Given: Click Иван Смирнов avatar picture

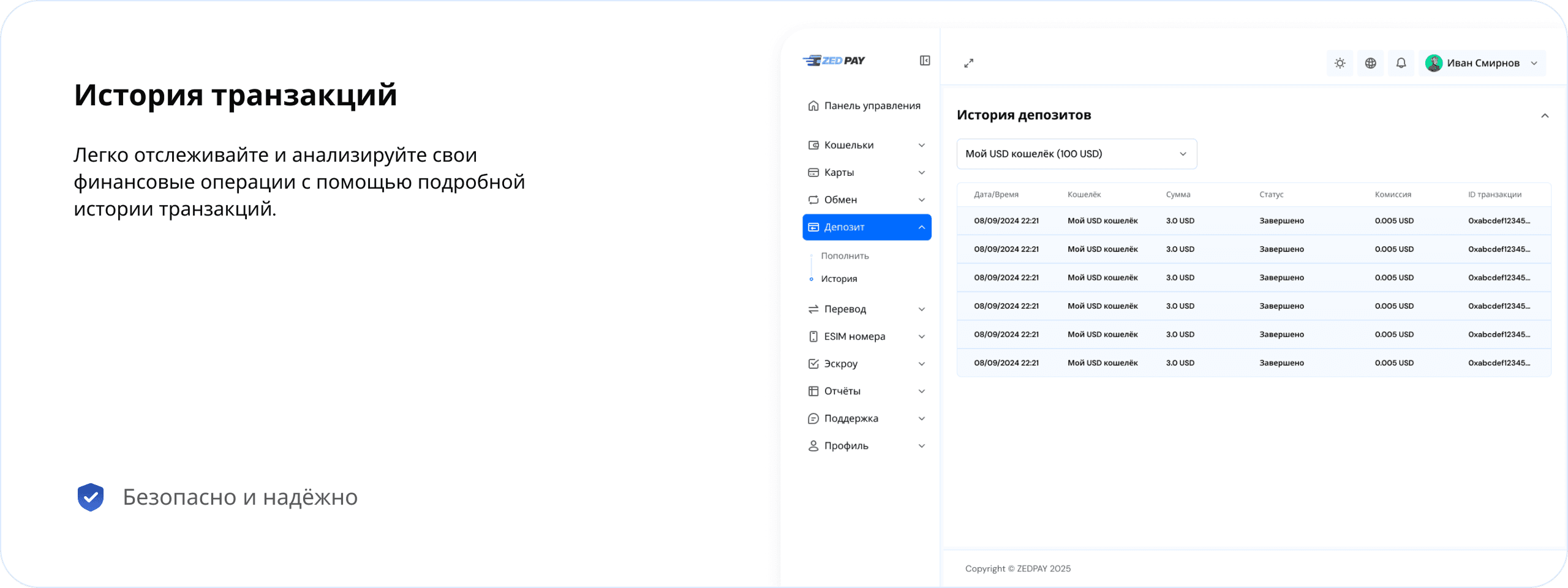Looking at the screenshot, I should 1433,63.
